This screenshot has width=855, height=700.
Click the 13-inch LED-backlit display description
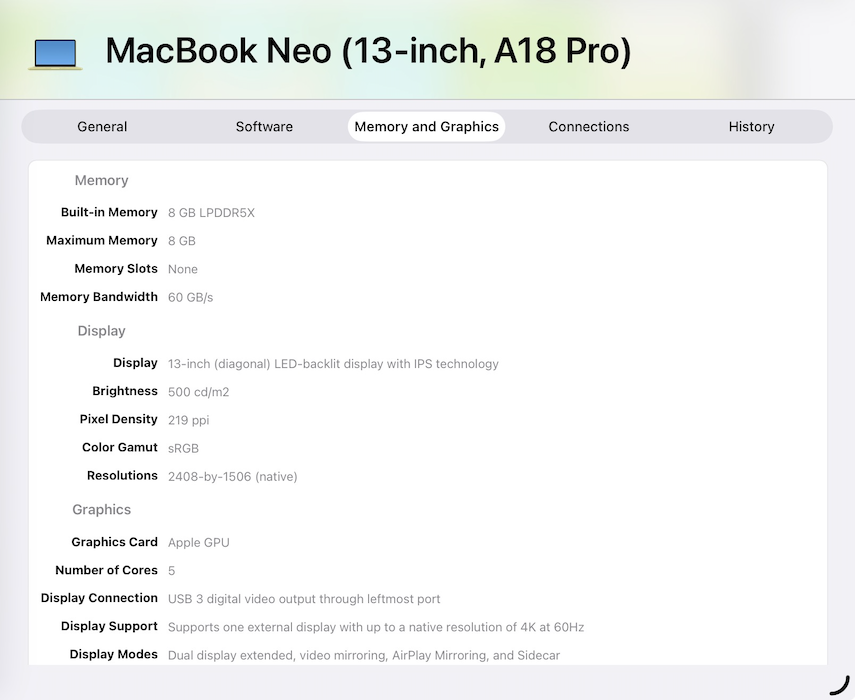click(x=333, y=364)
